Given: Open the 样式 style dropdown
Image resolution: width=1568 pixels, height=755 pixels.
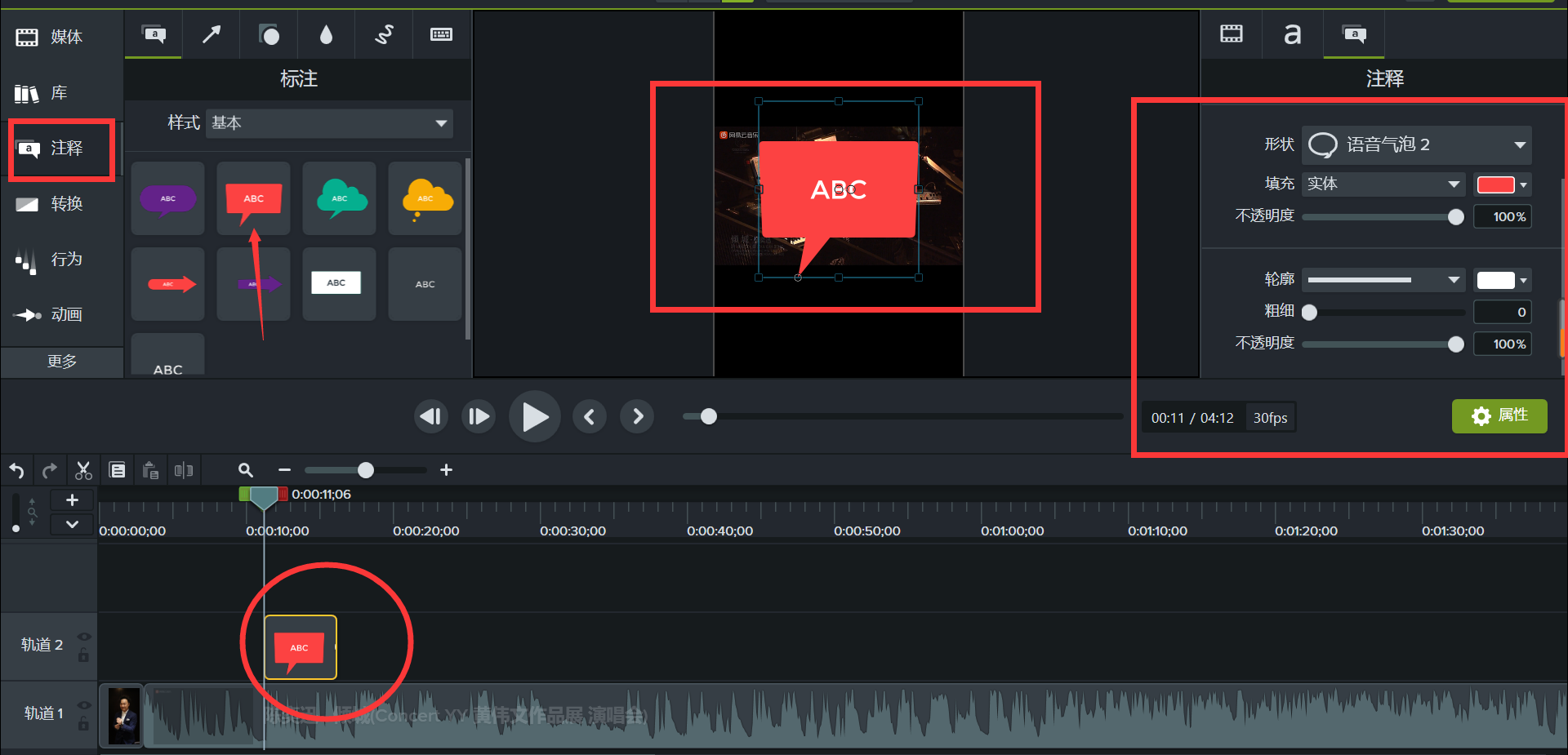Looking at the screenshot, I should point(329,123).
